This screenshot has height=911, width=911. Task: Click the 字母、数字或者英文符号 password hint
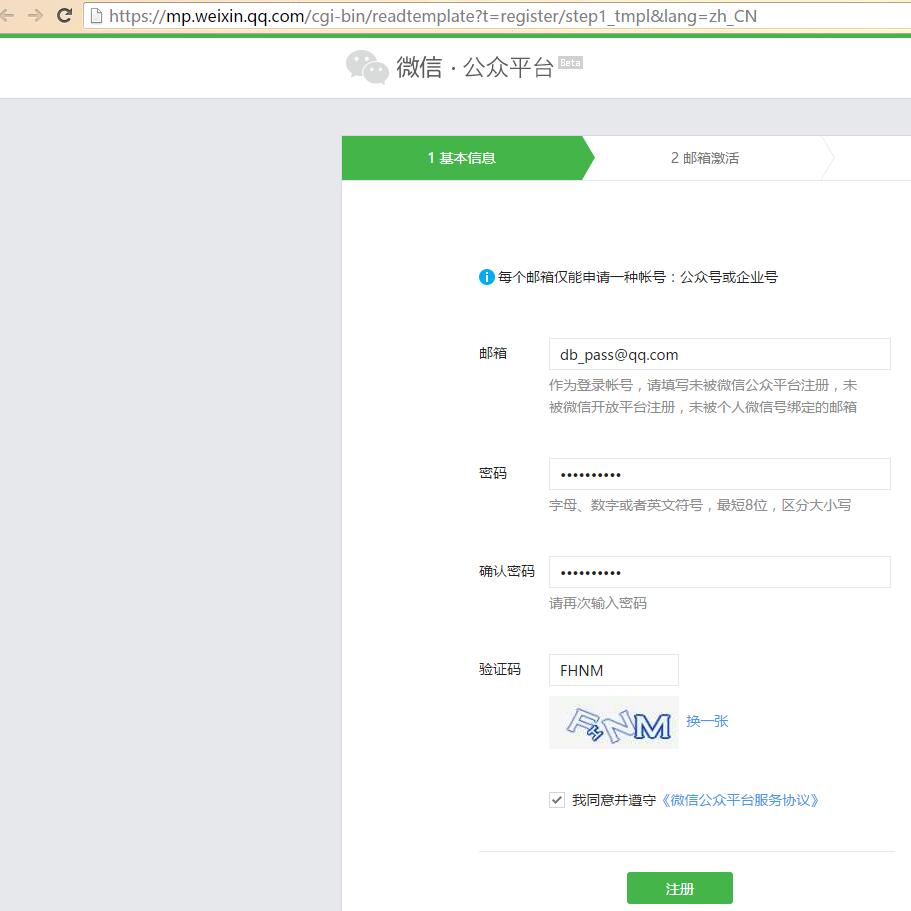[x=700, y=505]
